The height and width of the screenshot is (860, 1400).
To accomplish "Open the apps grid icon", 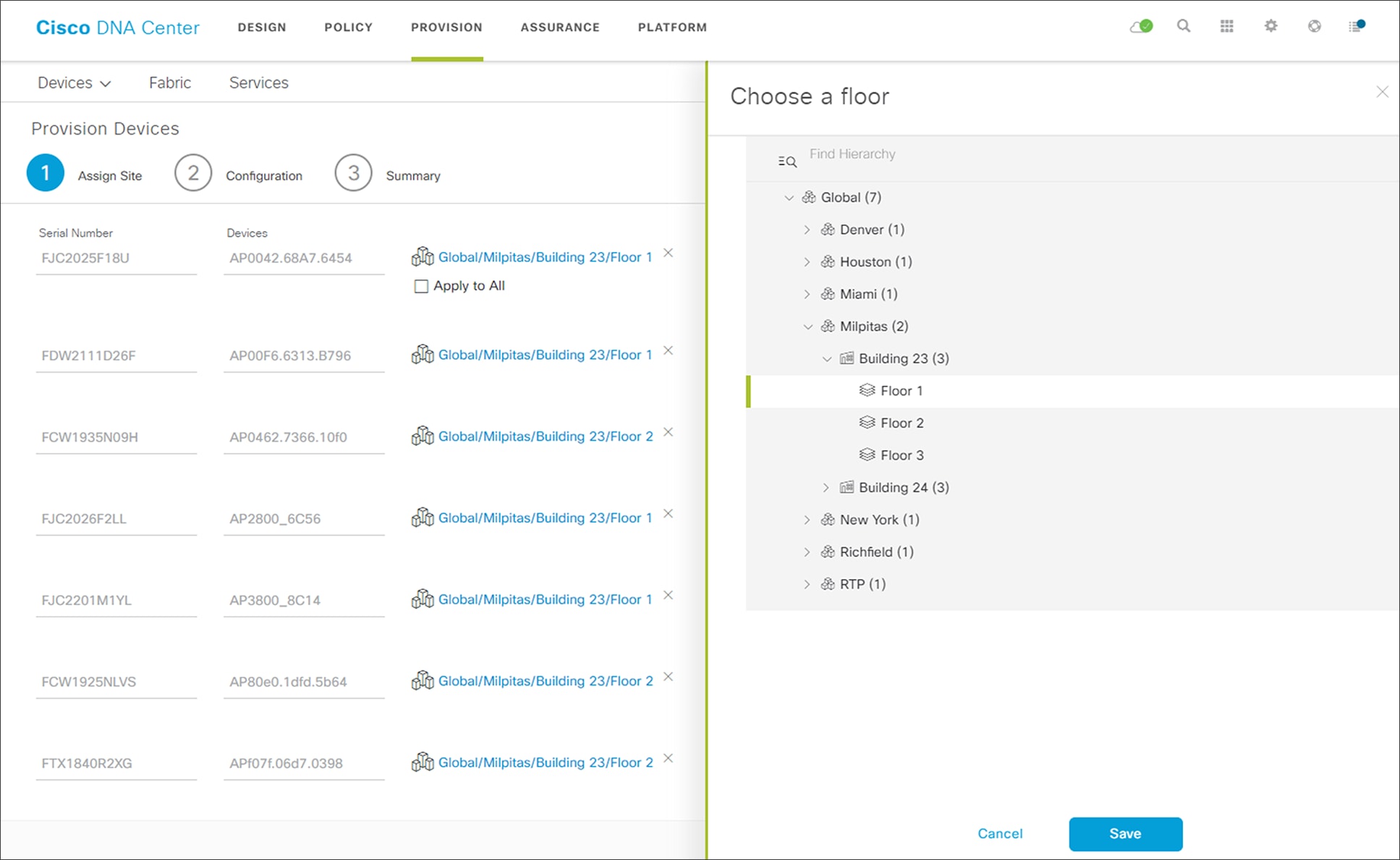I will point(1227,26).
